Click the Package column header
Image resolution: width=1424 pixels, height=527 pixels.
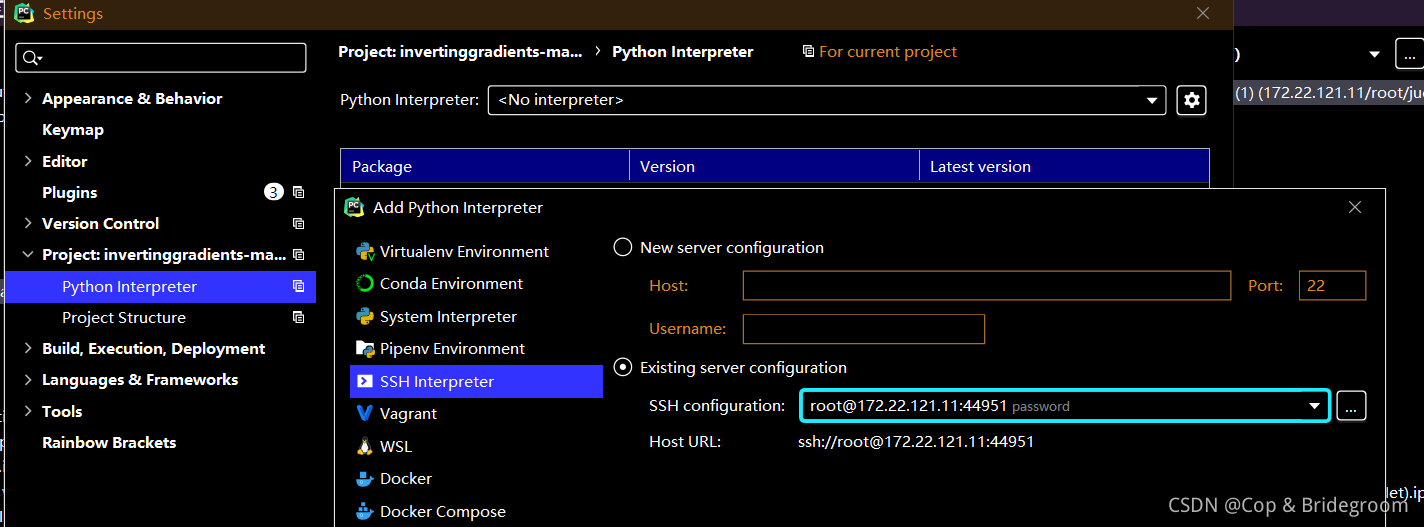point(484,167)
